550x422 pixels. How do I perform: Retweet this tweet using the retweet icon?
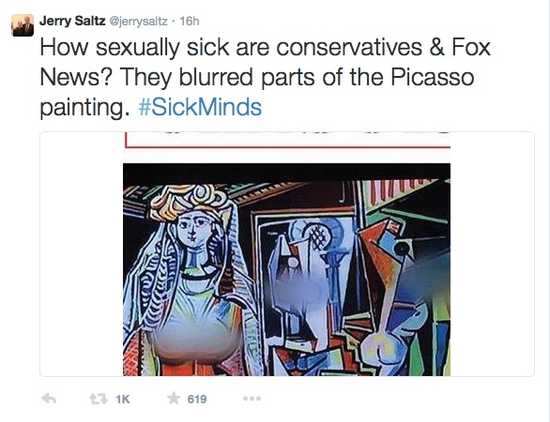coord(98,399)
